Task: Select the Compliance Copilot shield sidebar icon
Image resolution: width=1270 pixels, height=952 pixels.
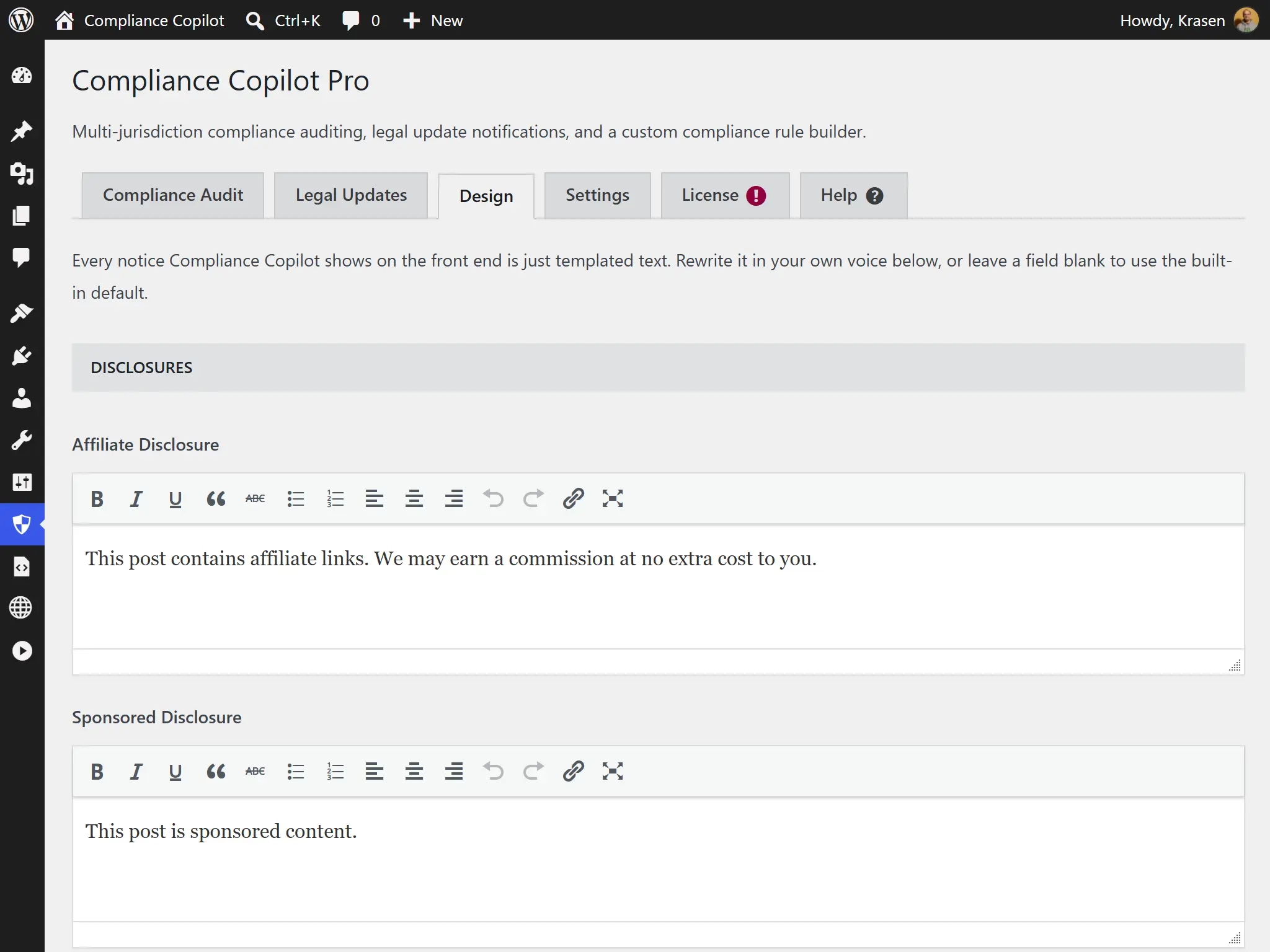Action: (22, 524)
